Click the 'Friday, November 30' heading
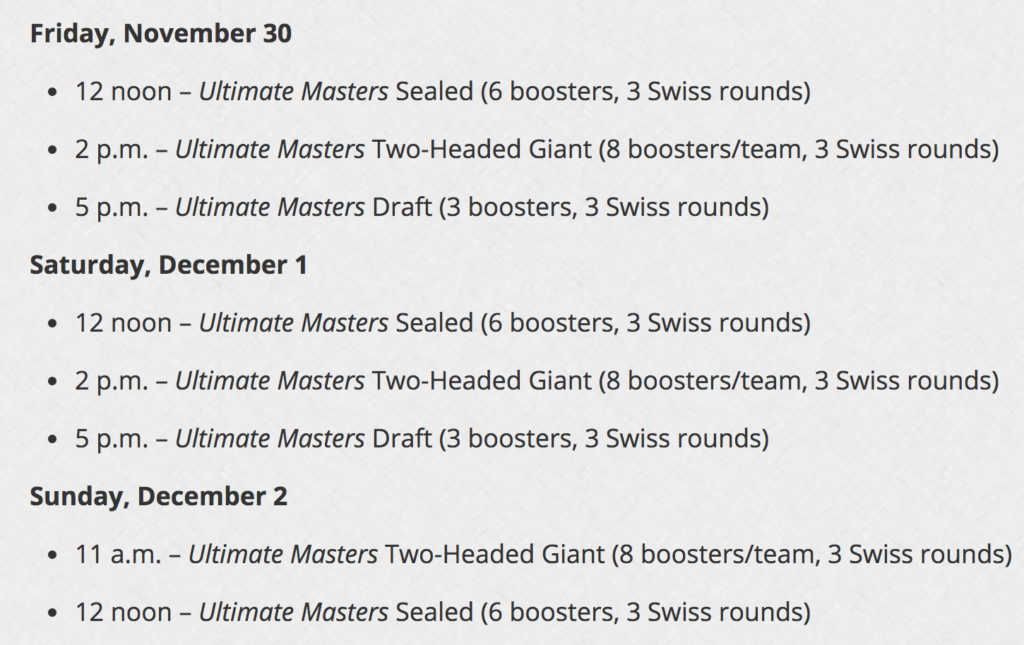This screenshot has width=1024, height=645. [x=161, y=34]
